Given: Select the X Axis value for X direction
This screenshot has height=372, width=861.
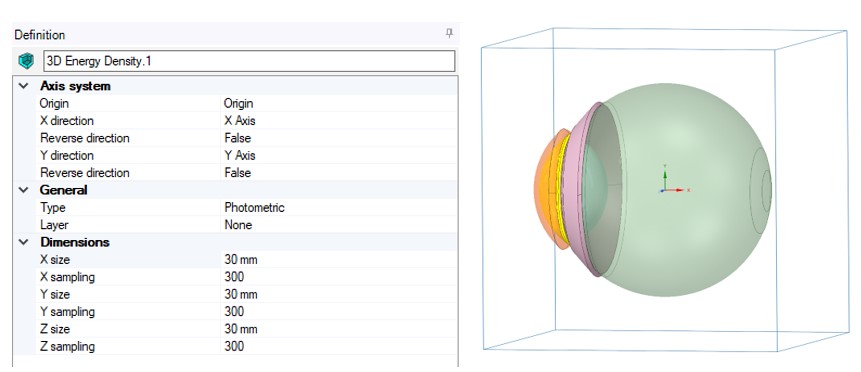Looking at the screenshot, I should [339, 121].
